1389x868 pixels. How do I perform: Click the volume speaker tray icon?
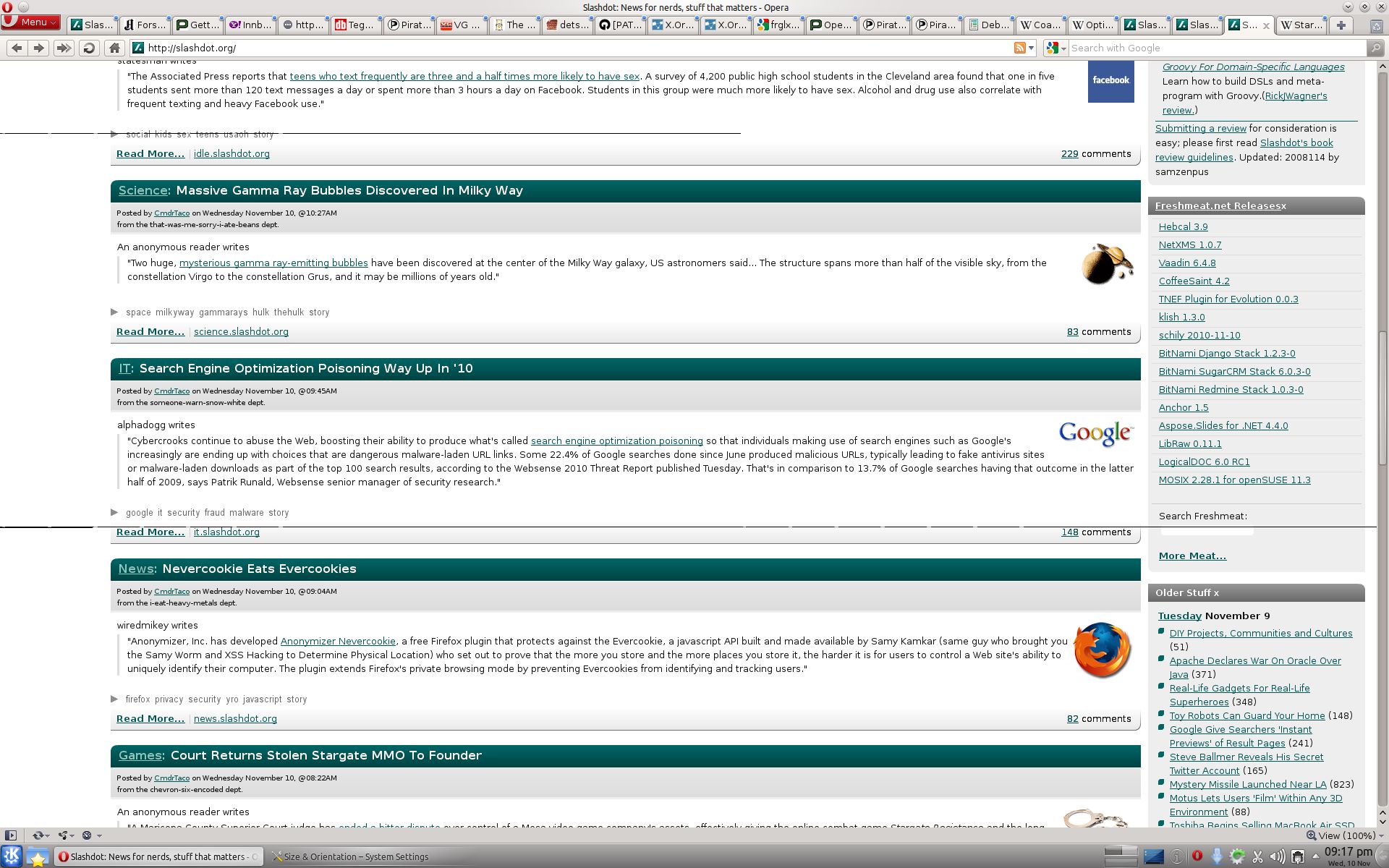click(x=1278, y=856)
